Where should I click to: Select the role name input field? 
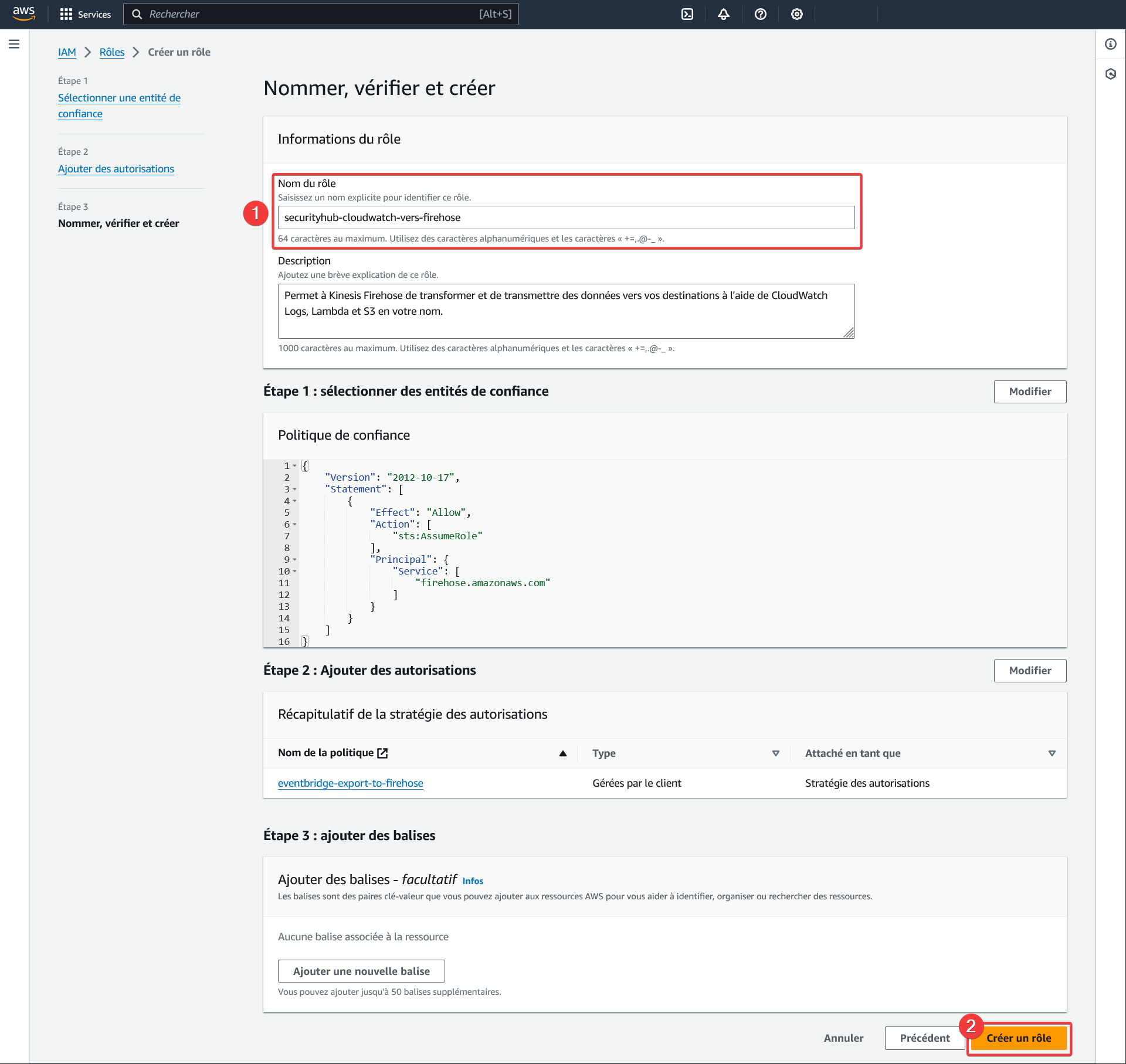564,217
